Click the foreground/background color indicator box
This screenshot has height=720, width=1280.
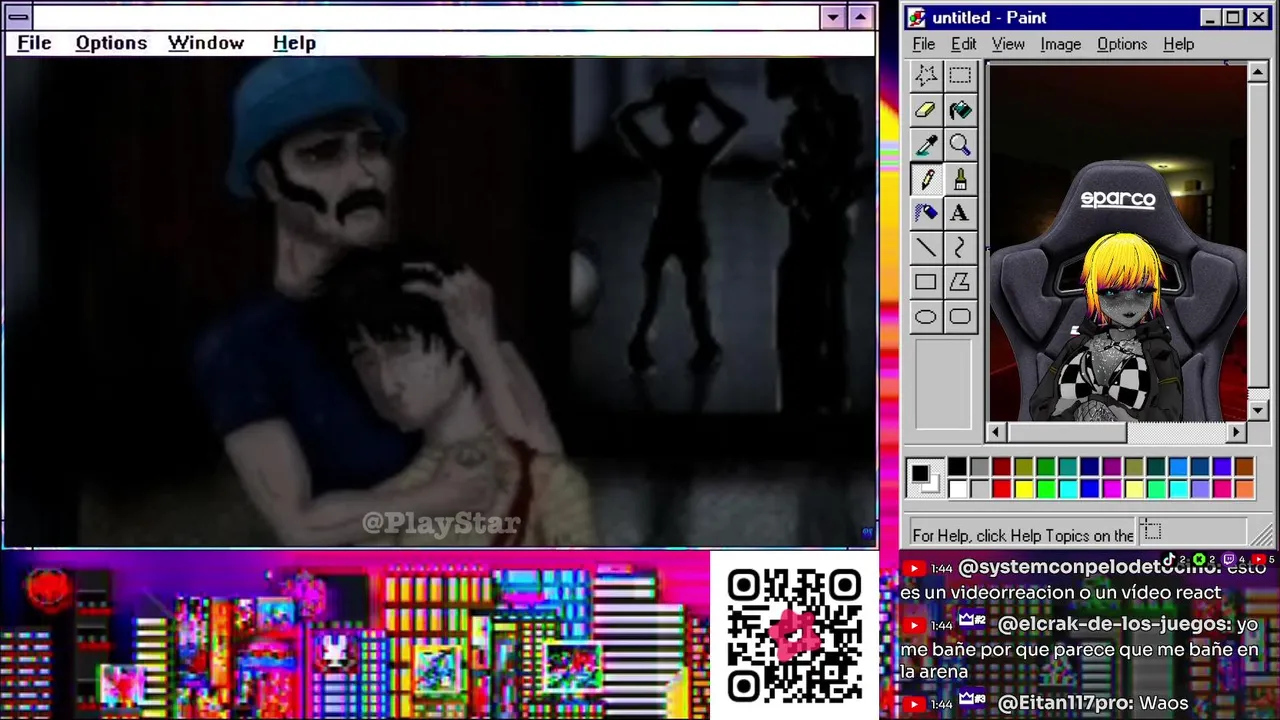click(925, 478)
